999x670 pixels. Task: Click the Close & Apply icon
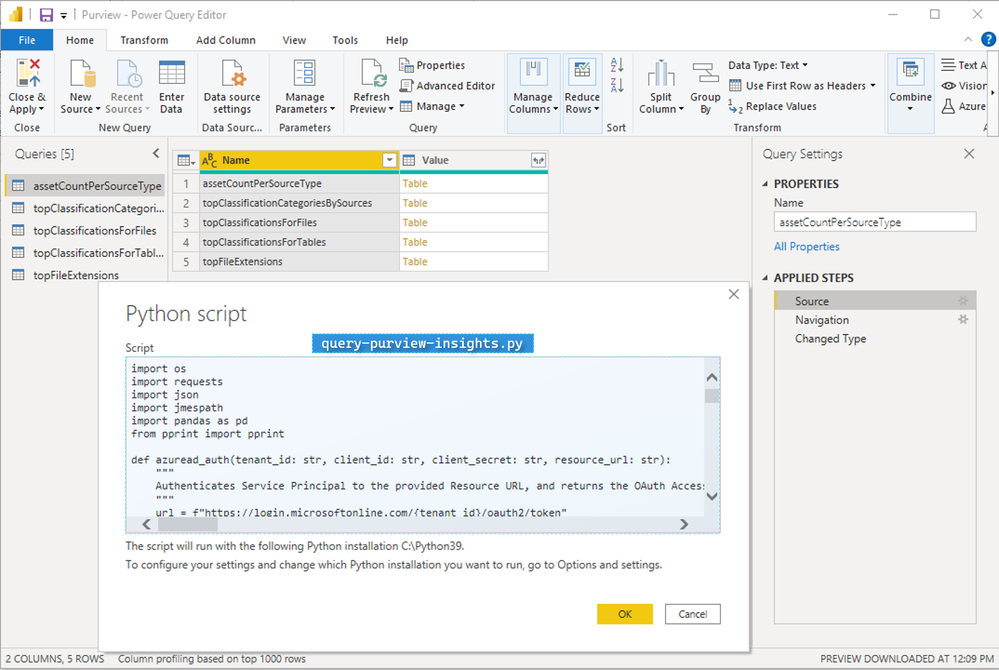pos(28,73)
